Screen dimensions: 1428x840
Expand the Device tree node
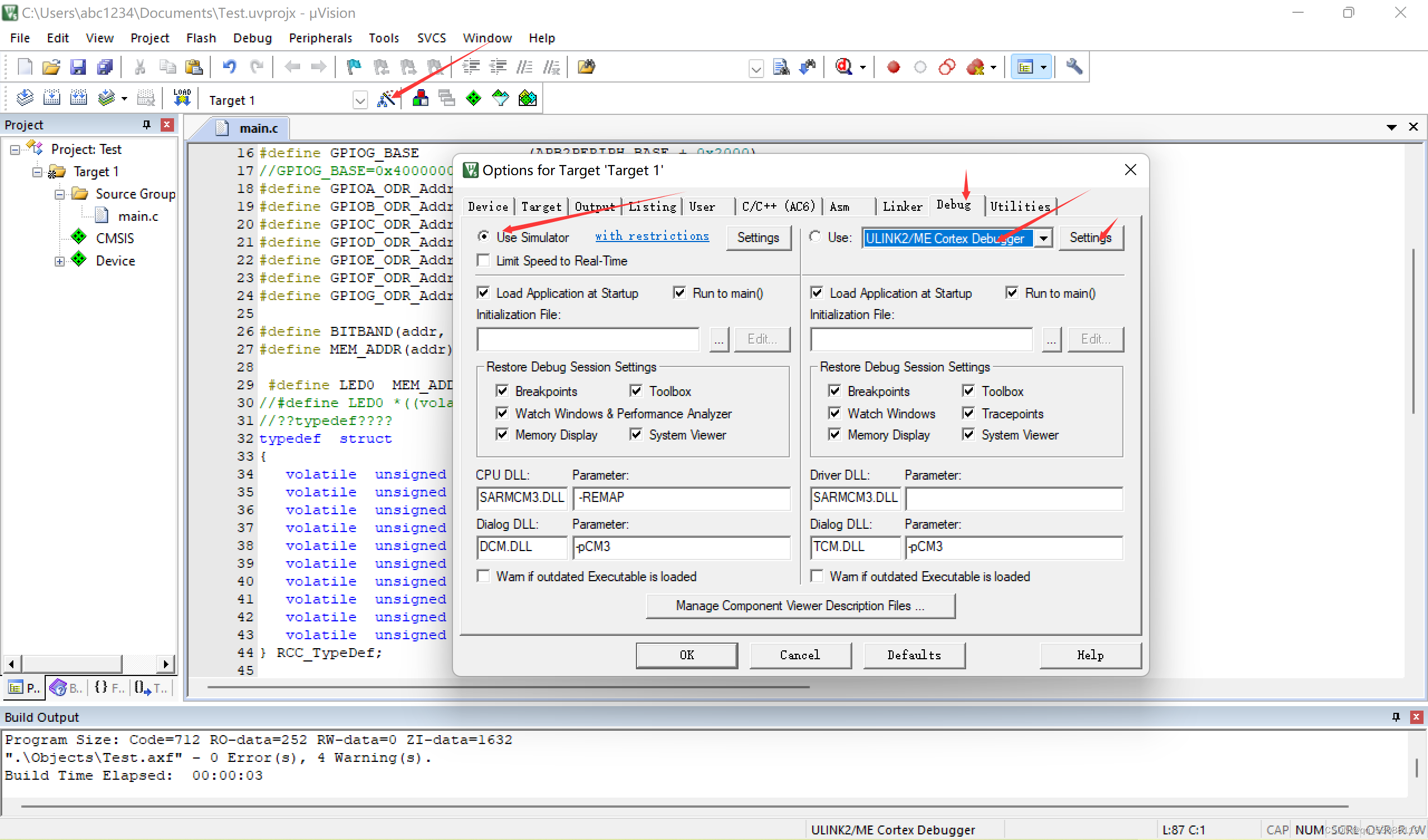[x=60, y=260]
